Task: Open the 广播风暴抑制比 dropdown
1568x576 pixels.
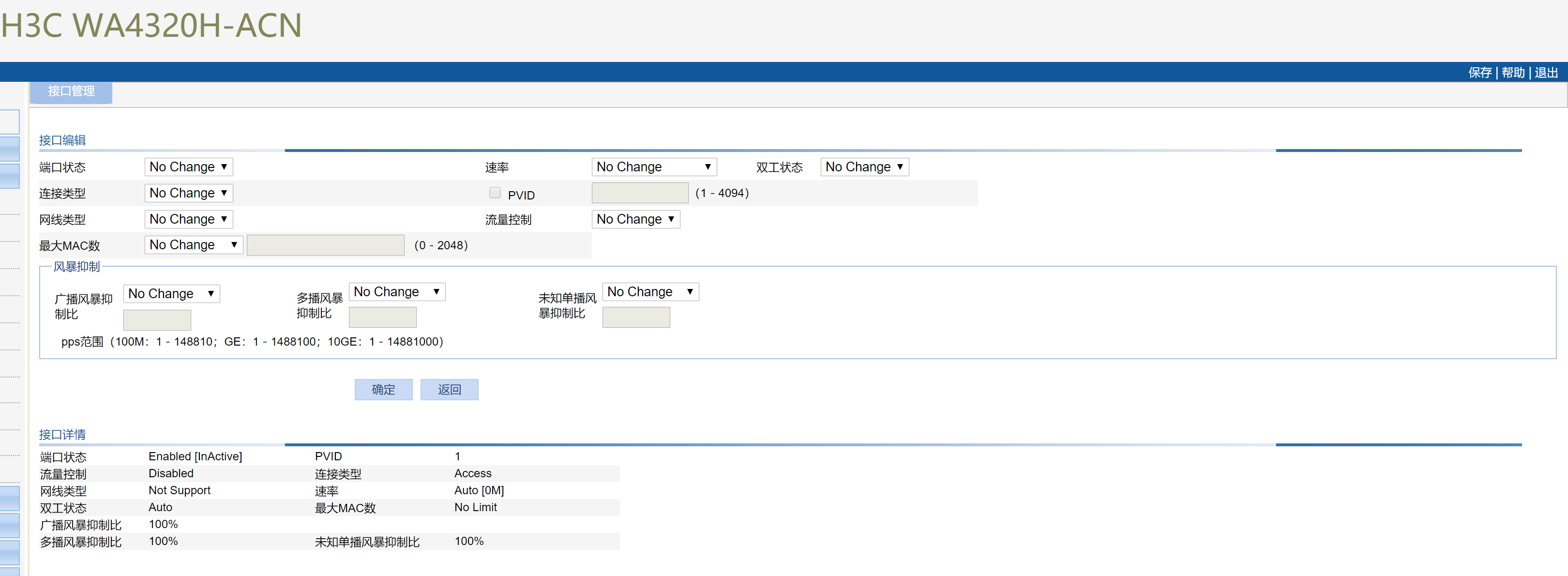Action: point(171,294)
